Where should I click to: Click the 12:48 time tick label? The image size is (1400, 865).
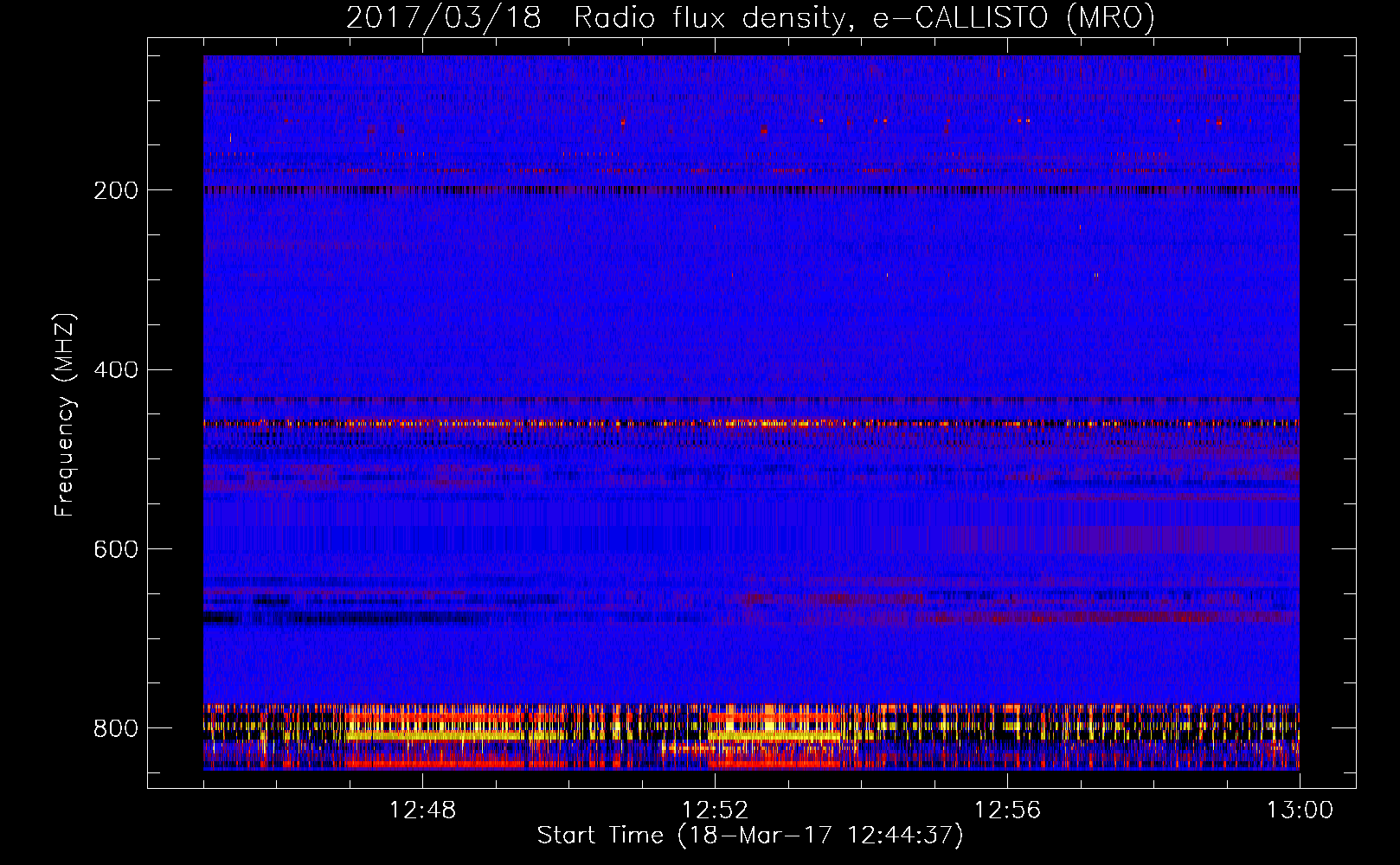click(422, 811)
